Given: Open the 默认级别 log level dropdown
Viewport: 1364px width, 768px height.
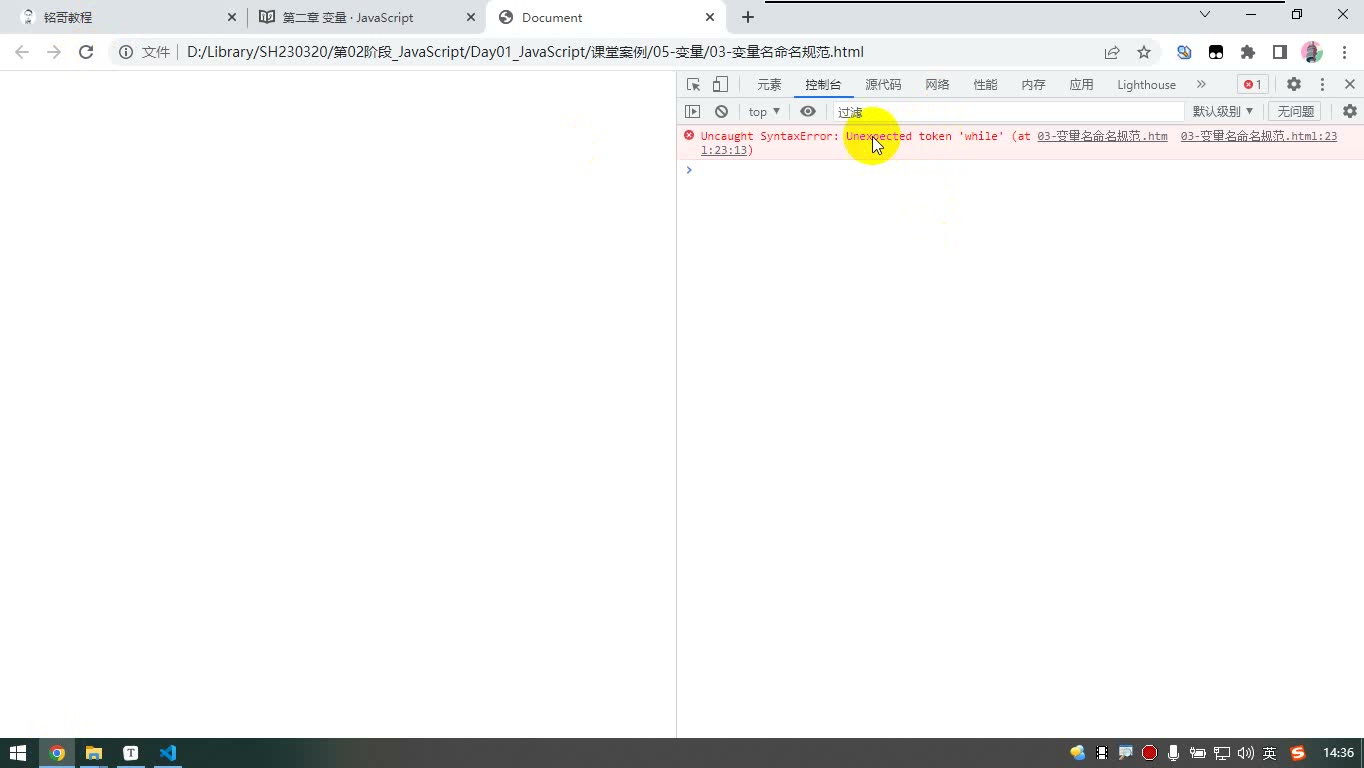Looking at the screenshot, I should pos(1222,112).
